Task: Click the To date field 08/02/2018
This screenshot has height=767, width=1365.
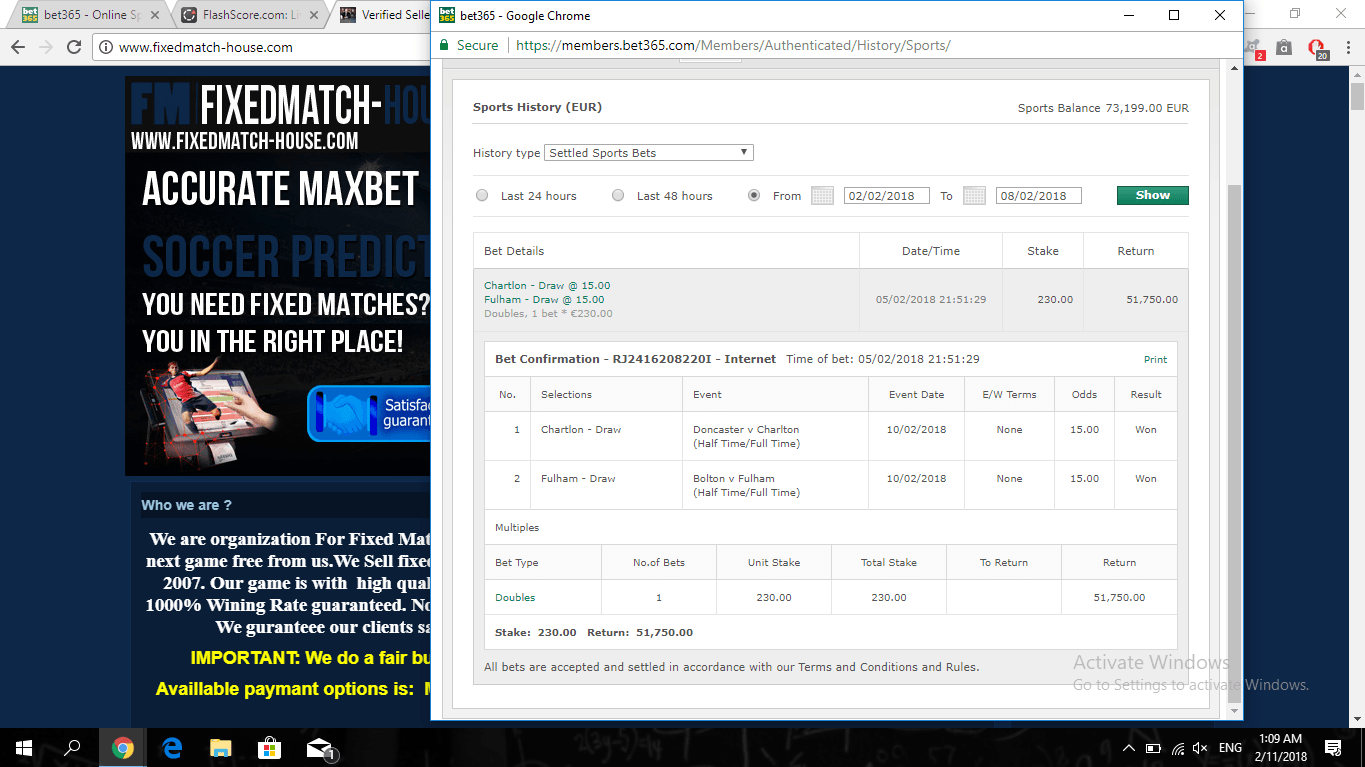Action: (1038, 196)
